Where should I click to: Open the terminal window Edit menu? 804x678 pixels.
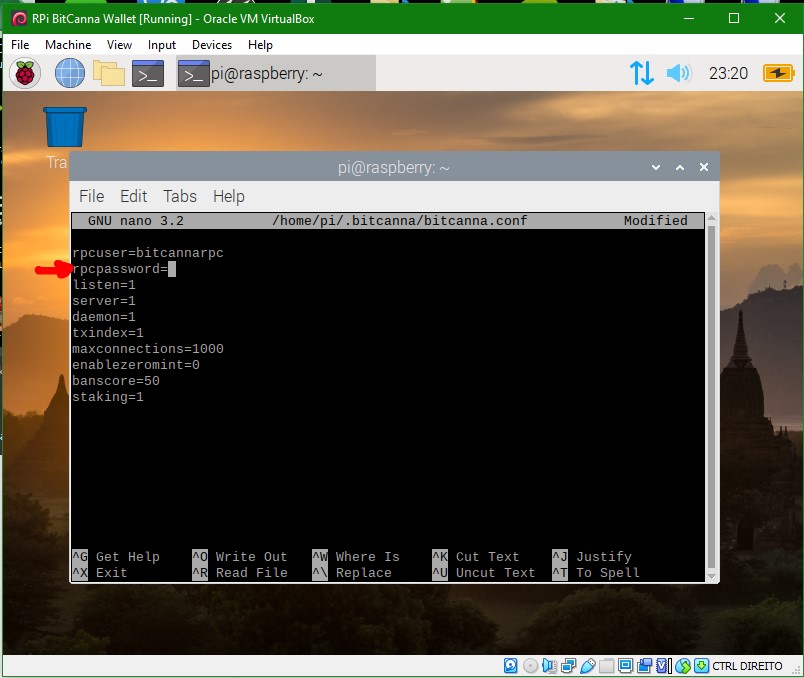coord(133,196)
